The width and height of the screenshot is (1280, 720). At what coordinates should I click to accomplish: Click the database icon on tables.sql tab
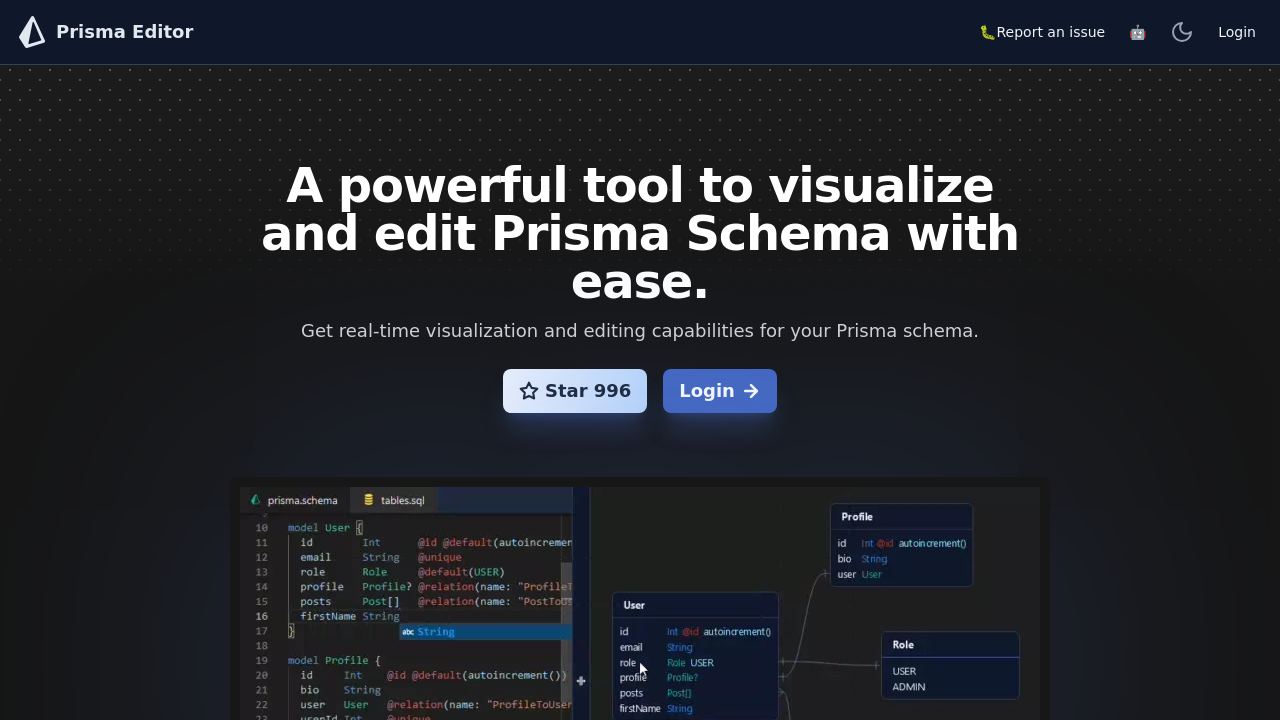point(368,500)
